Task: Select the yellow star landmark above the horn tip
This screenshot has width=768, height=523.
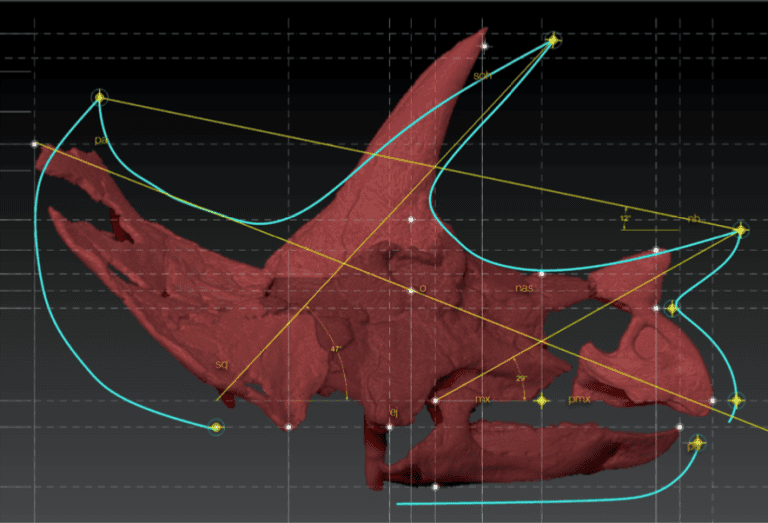Action: (553, 40)
